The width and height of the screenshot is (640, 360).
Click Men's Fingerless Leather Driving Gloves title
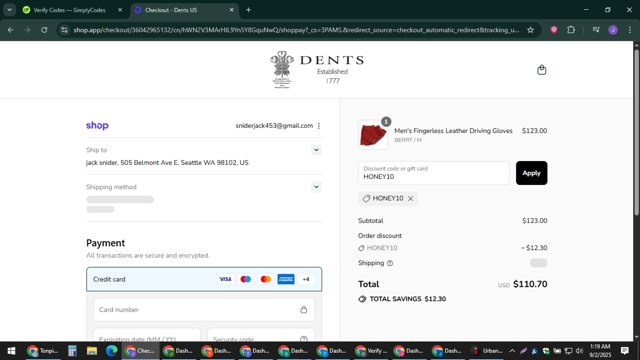click(453, 131)
